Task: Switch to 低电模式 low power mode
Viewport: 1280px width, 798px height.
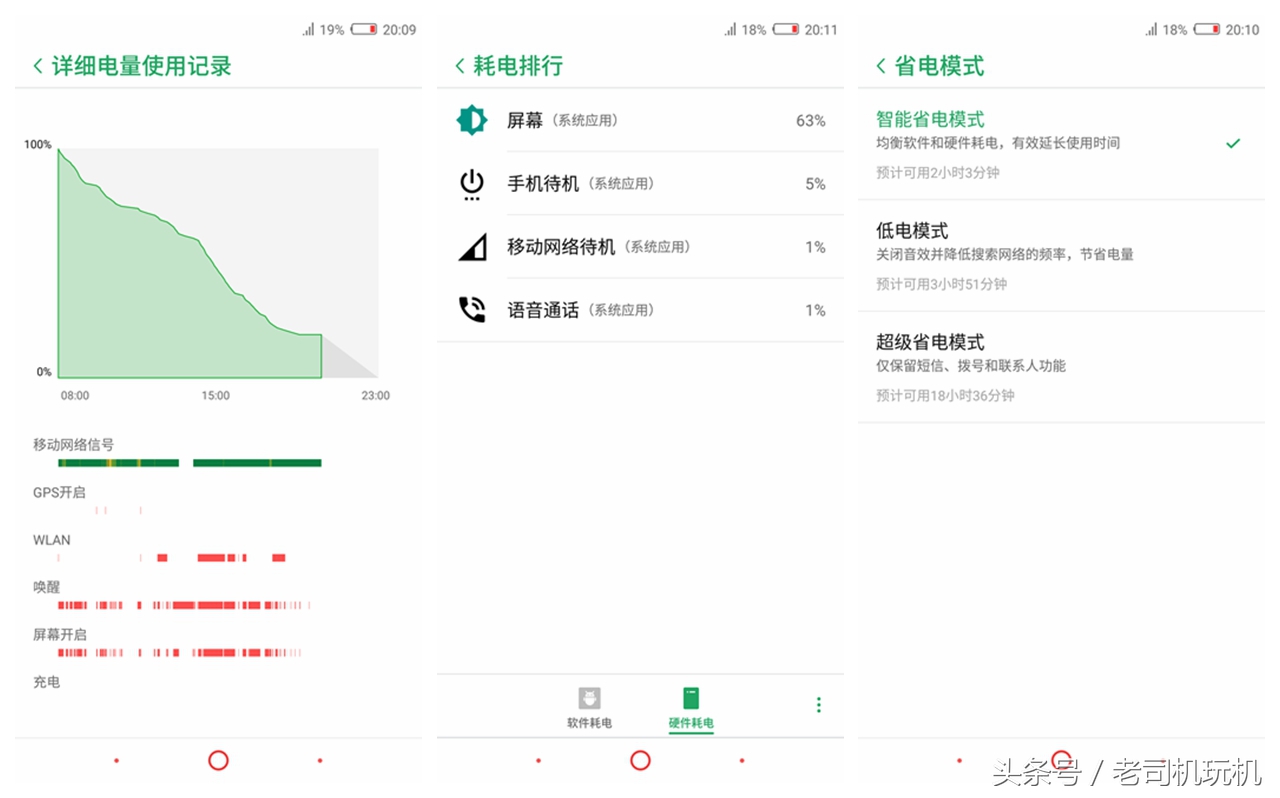Action: (1060, 253)
